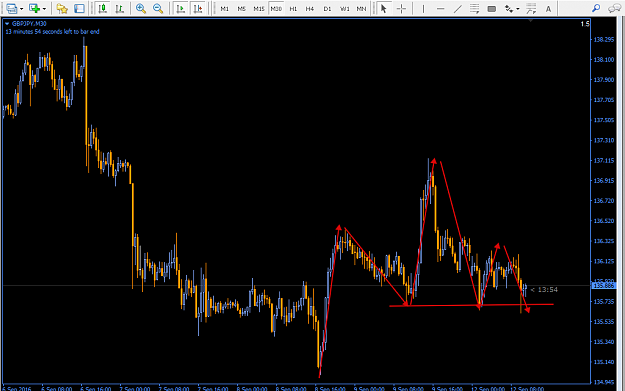Screen dimensions: 625x391
Task: Click price axis label 136.125
Action: point(604,261)
